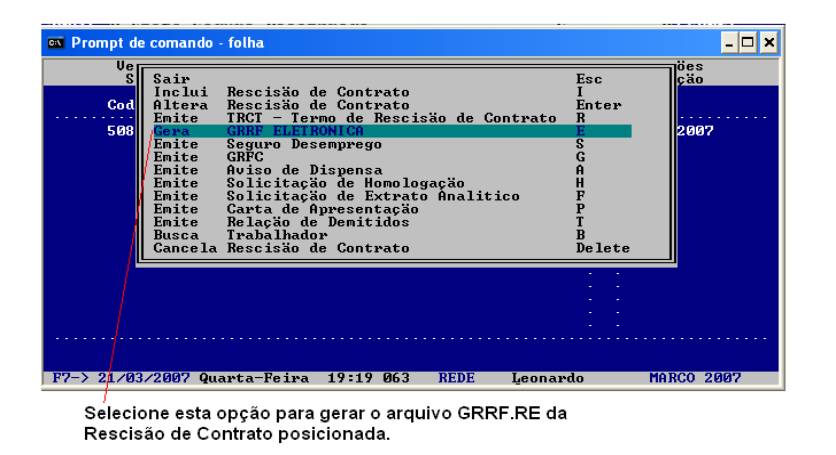
Task: Click the code 508 row value
Action: pyautogui.click(x=120, y=131)
